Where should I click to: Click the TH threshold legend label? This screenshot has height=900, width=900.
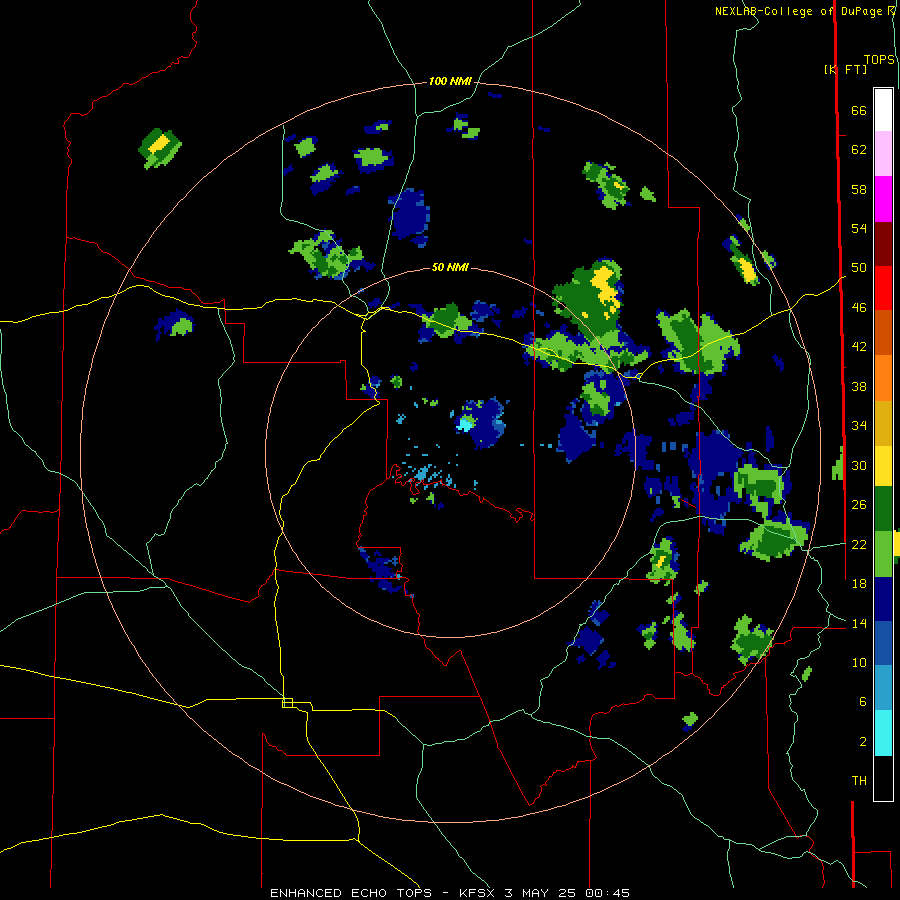pyautogui.click(x=859, y=780)
